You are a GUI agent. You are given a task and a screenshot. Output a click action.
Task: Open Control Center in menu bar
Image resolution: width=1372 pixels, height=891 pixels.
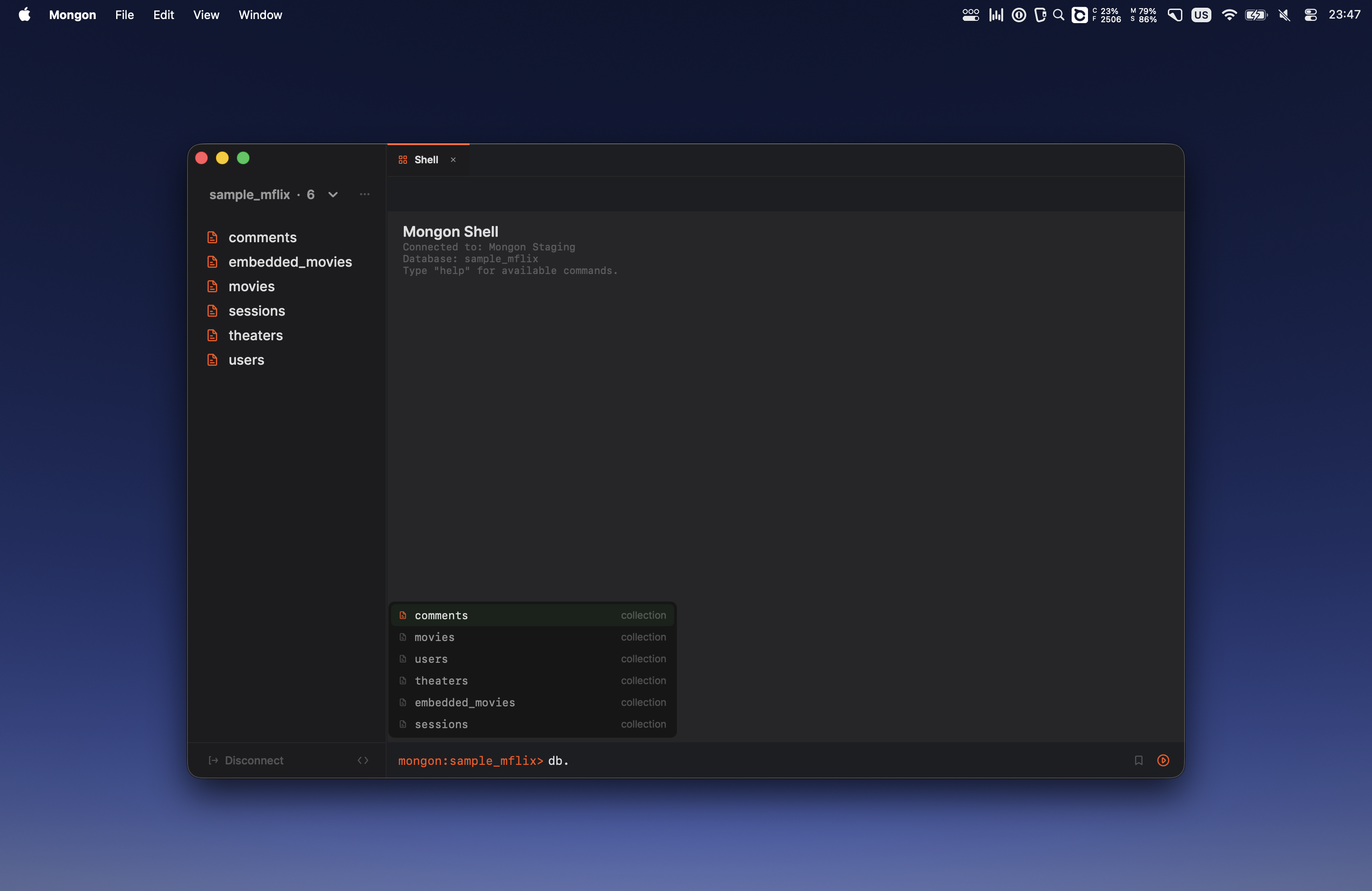pos(1311,15)
